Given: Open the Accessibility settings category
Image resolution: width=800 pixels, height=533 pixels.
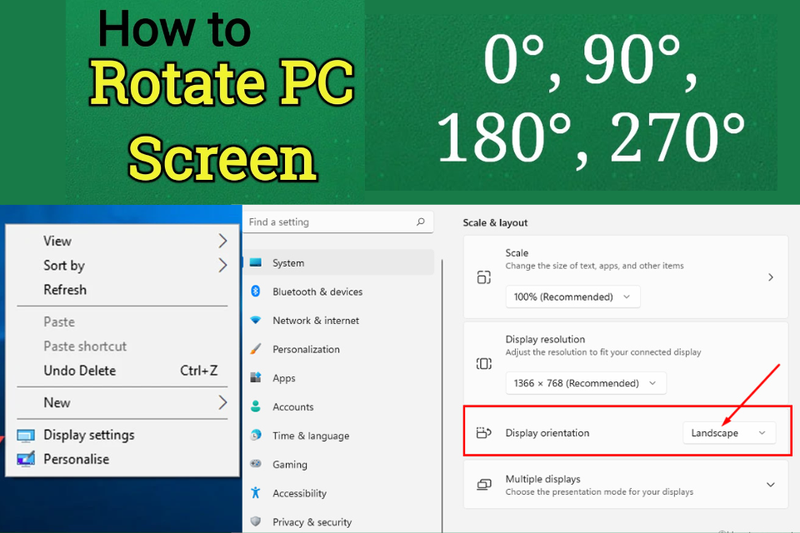Looking at the screenshot, I should pyautogui.click(x=339, y=493).
